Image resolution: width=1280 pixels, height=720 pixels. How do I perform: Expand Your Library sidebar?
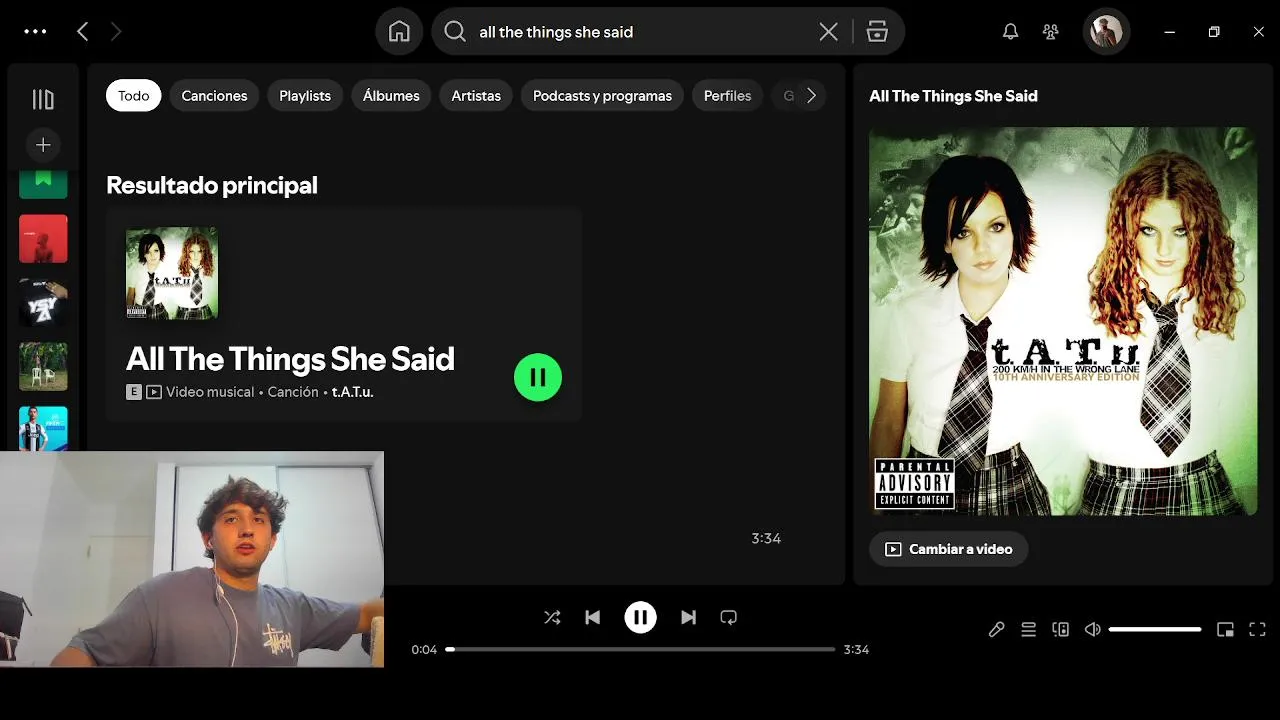click(43, 99)
